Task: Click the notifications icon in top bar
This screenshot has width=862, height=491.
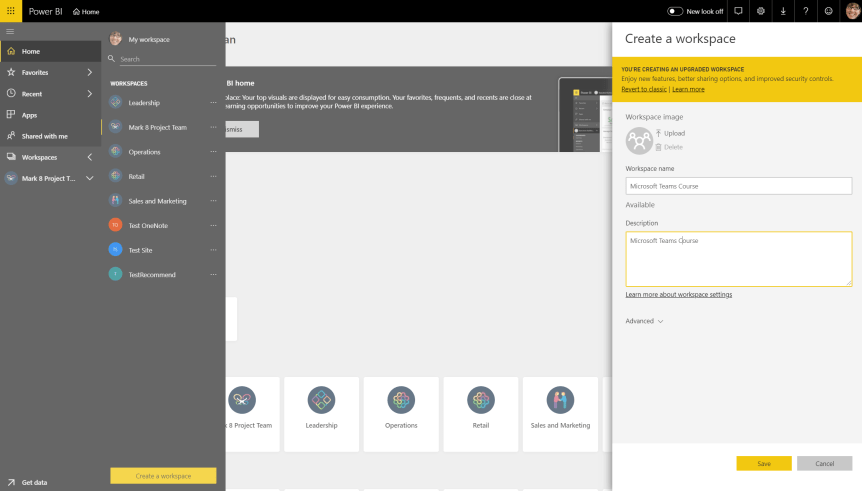Action: [x=738, y=11]
